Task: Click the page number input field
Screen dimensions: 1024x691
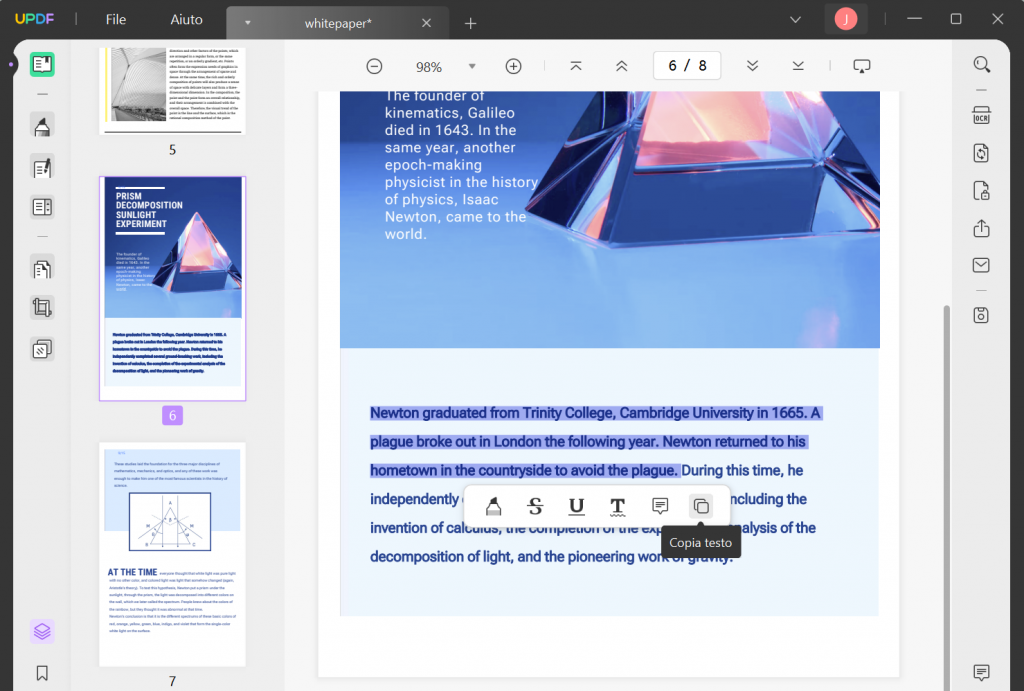Action: tap(687, 65)
